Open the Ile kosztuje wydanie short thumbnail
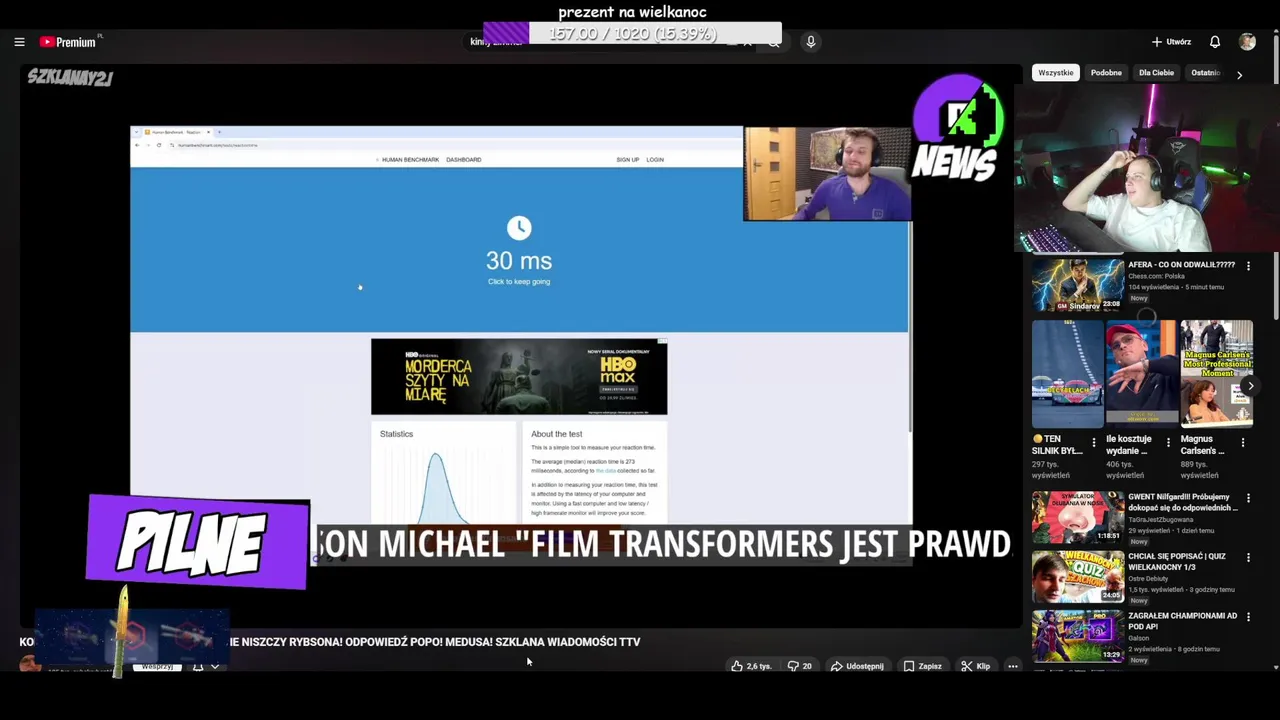1280x720 pixels. [x=1141, y=374]
